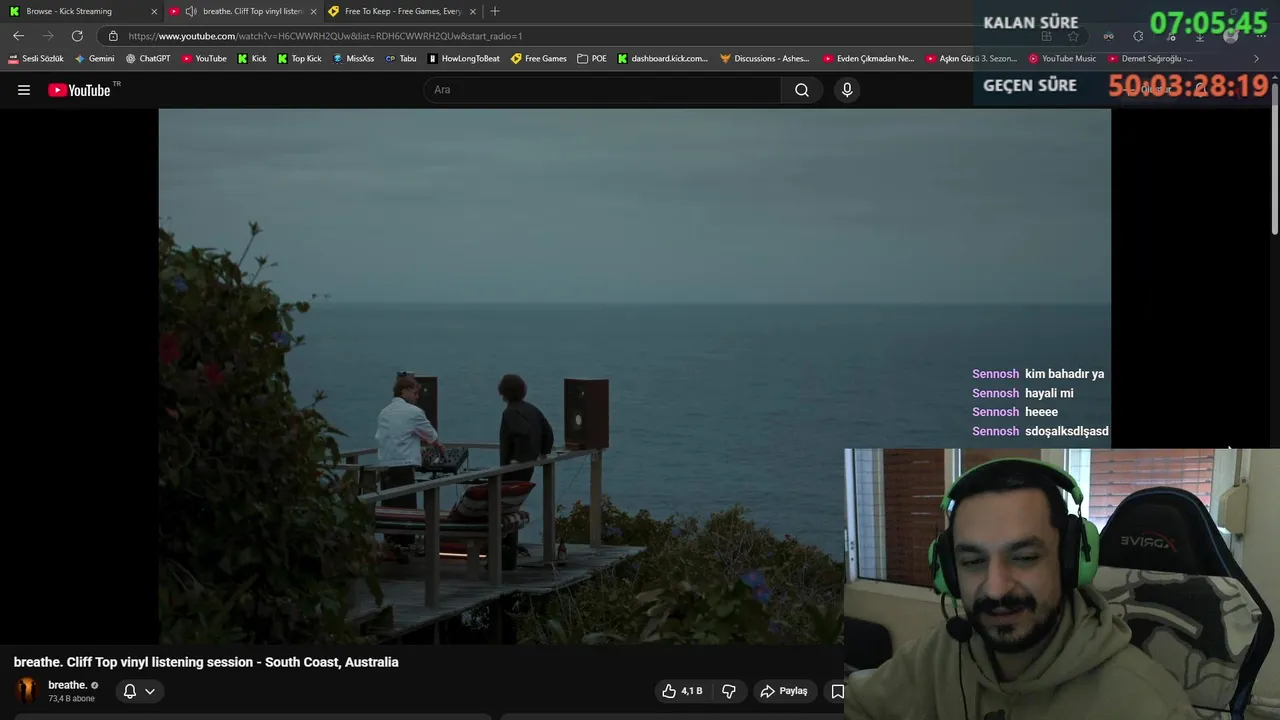Open the Kick bookmark
1280x720 pixels.
click(x=252, y=59)
